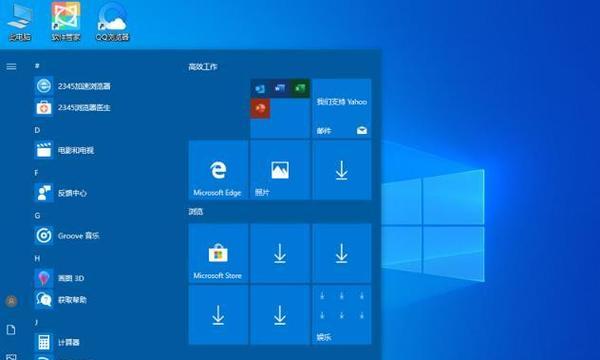Open the Documents shortcut in the Start sidebar

(x=11, y=329)
